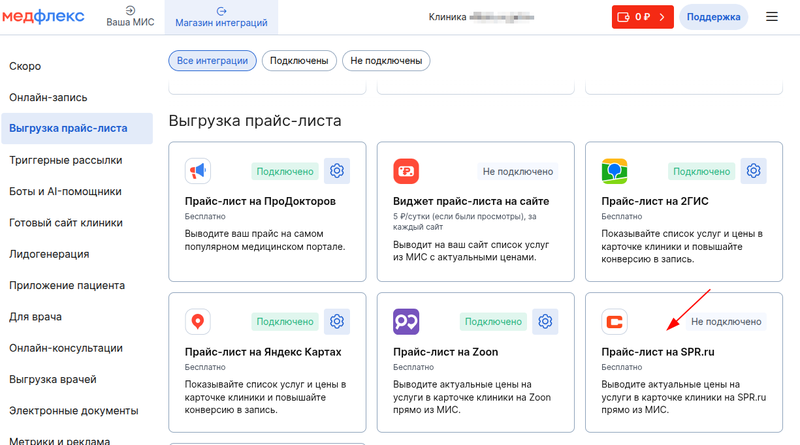
Task: Click the Яндекс Картах card description text
Action: click(x=265, y=397)
